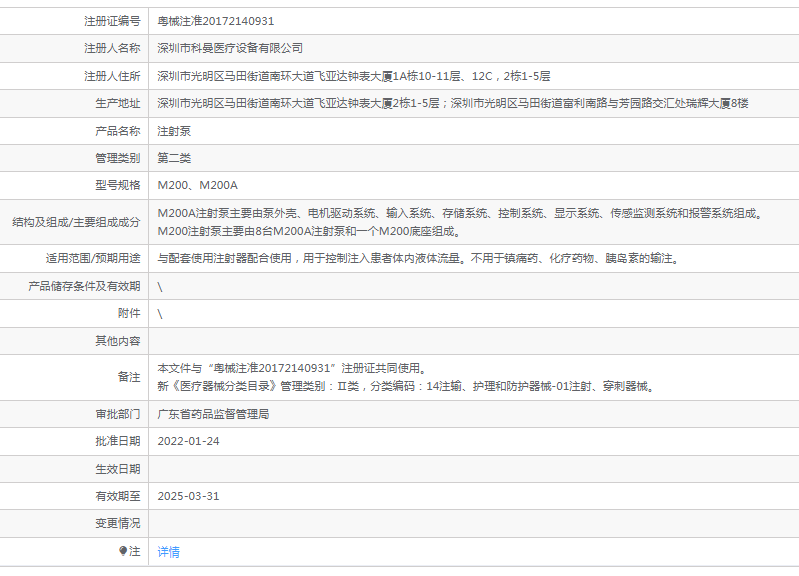Open the 详情 link in the 注 row
This screenshot has height=576, width=799.
(168, 552)
